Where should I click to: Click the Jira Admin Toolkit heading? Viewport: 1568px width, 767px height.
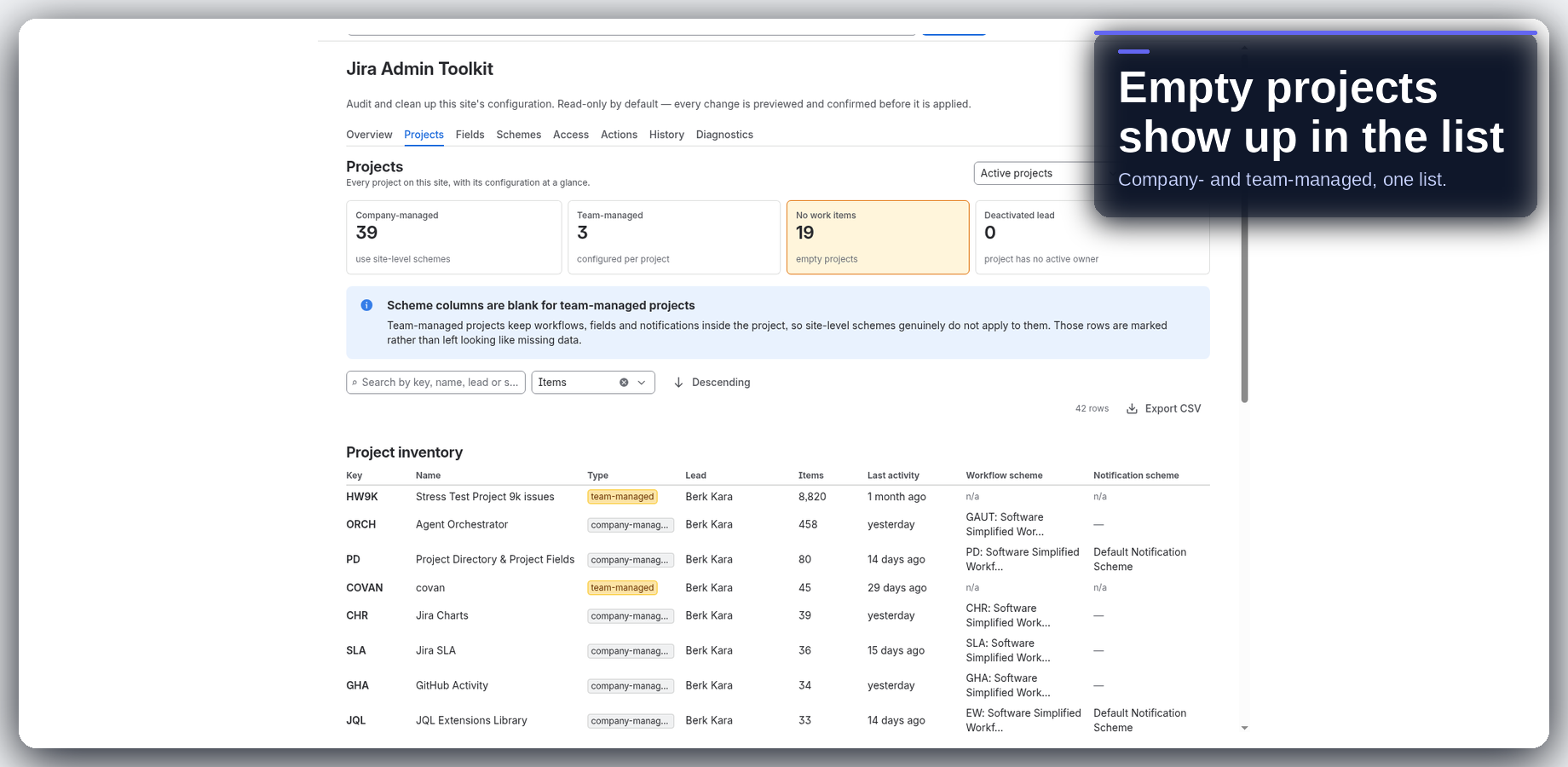point(419,69)
